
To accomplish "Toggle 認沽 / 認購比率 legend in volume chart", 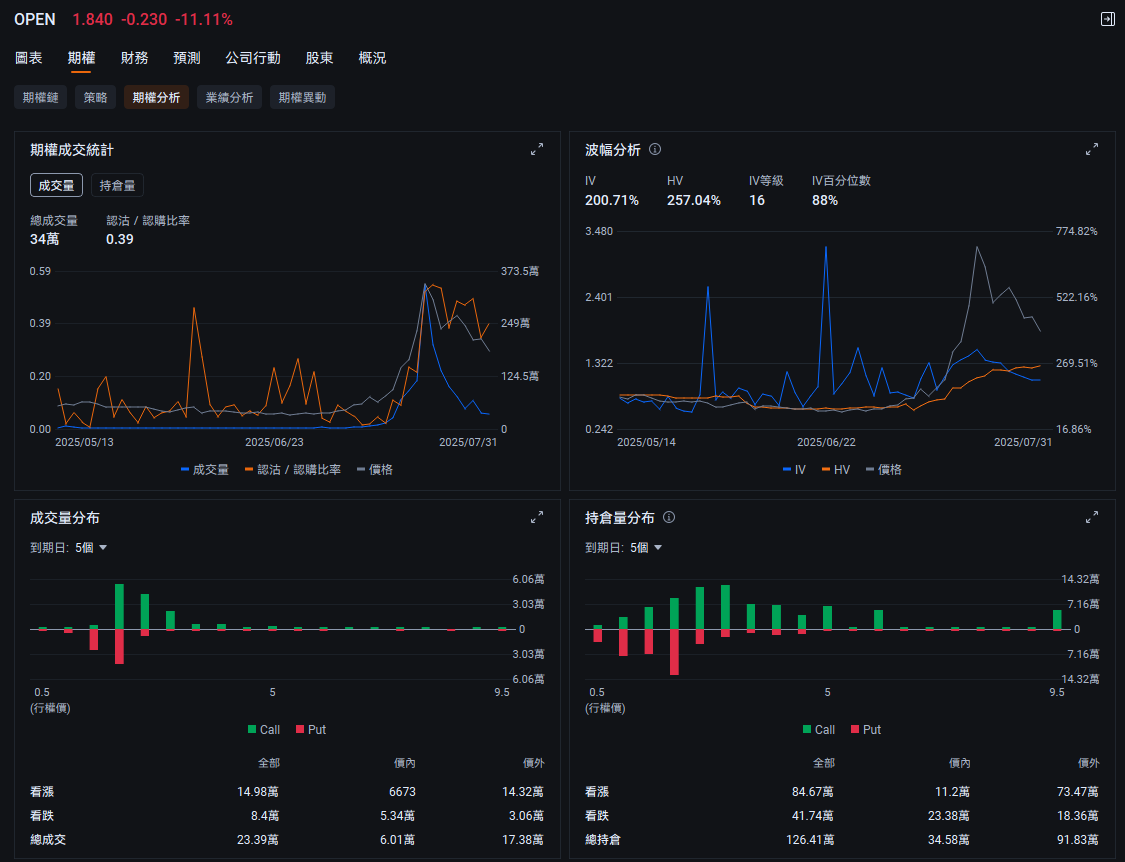I will coord(292,469).
